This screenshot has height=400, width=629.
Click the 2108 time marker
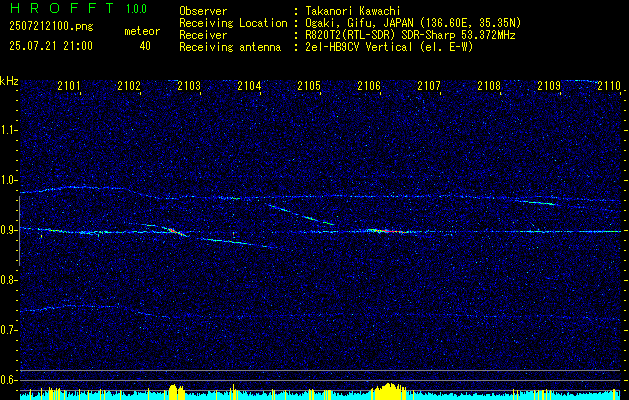489,86
